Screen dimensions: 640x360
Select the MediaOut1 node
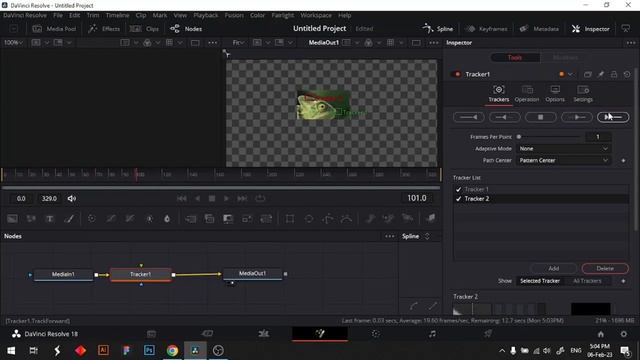252,274
